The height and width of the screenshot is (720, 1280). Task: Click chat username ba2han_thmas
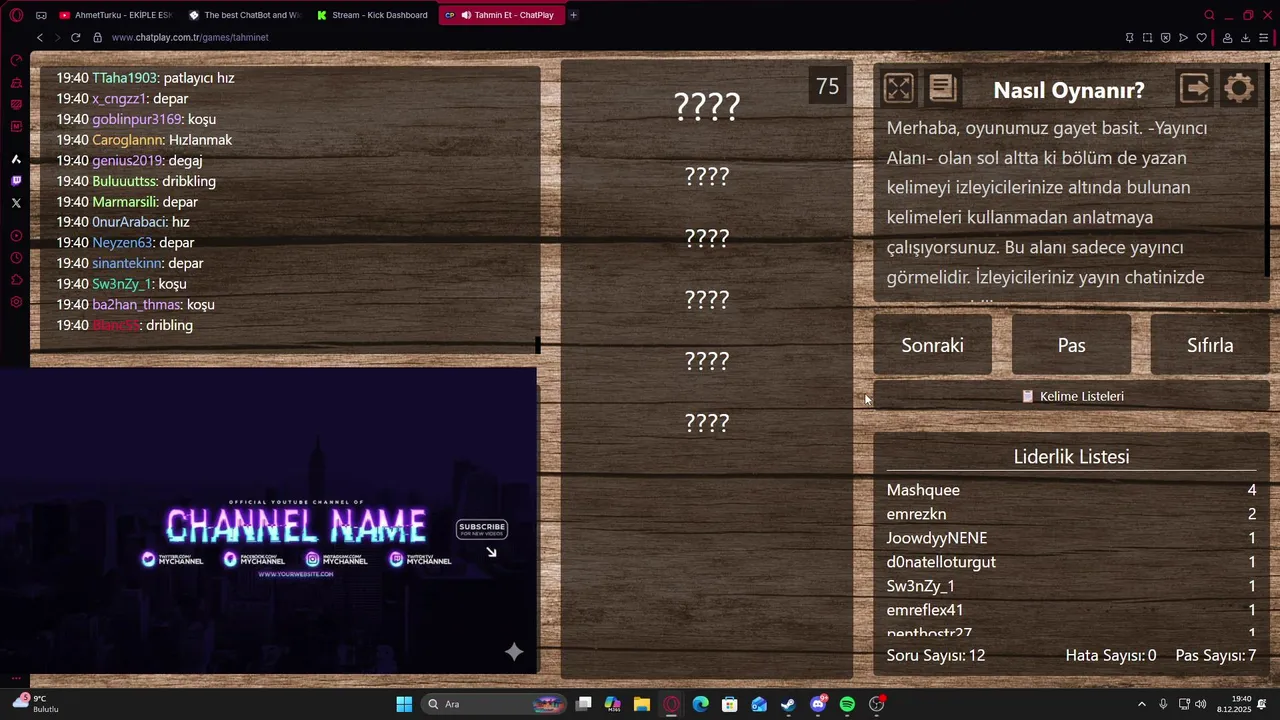[137, 304]
